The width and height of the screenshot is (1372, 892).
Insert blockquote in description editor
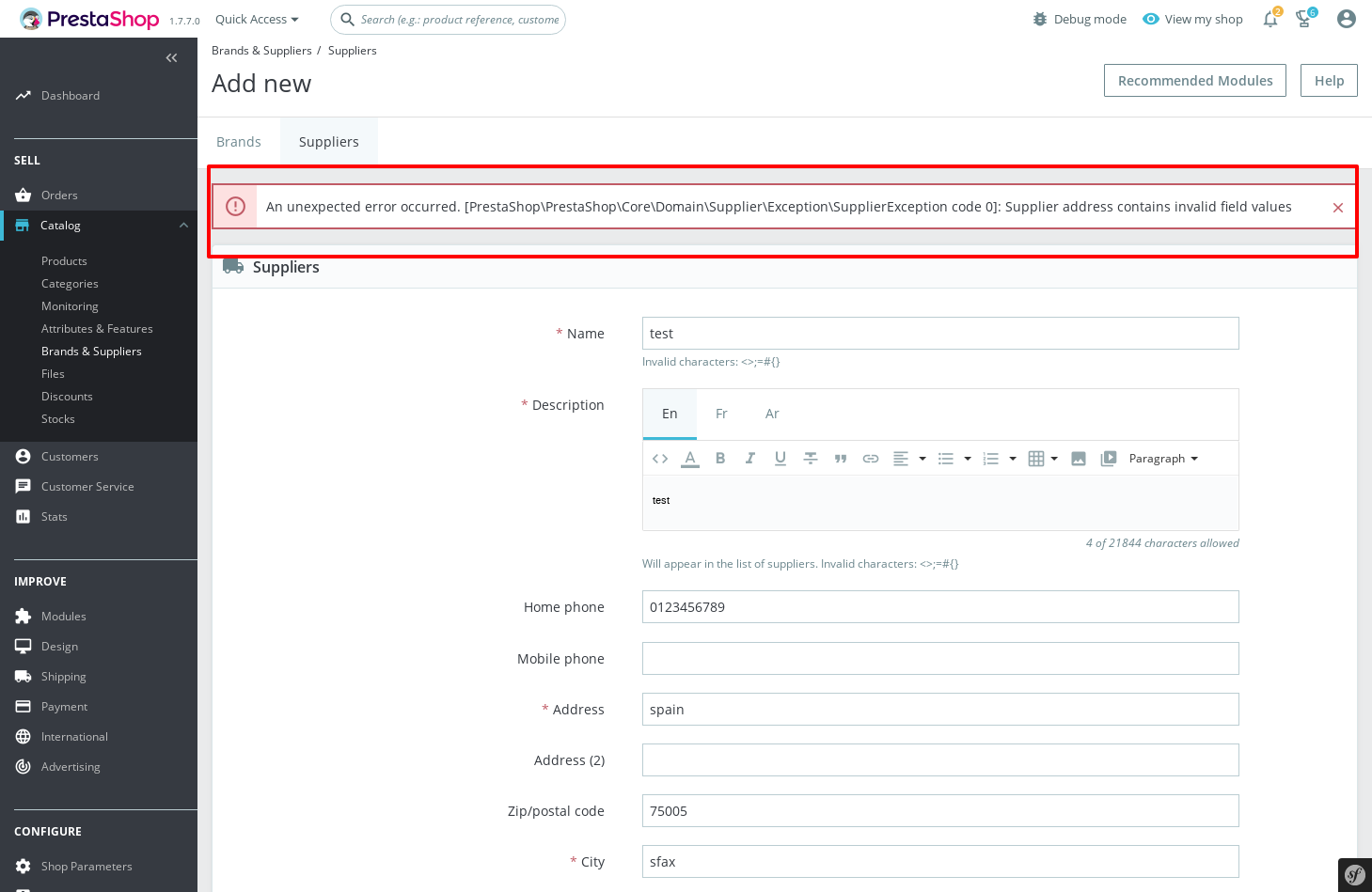pyautogui.click(x=841, y=459)
